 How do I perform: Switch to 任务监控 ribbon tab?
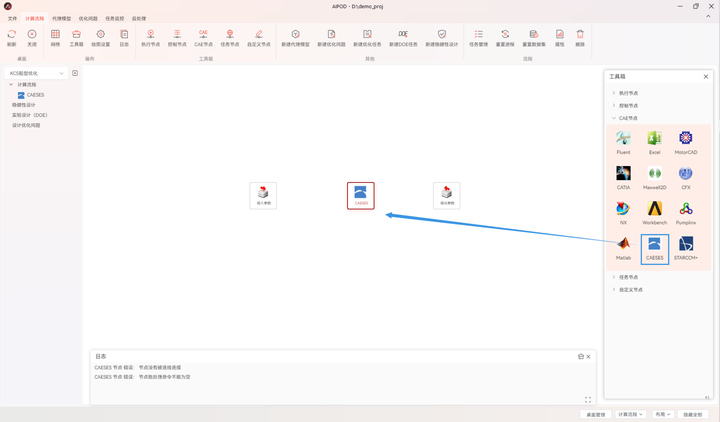pyautogui.click(x=115, y=18)
